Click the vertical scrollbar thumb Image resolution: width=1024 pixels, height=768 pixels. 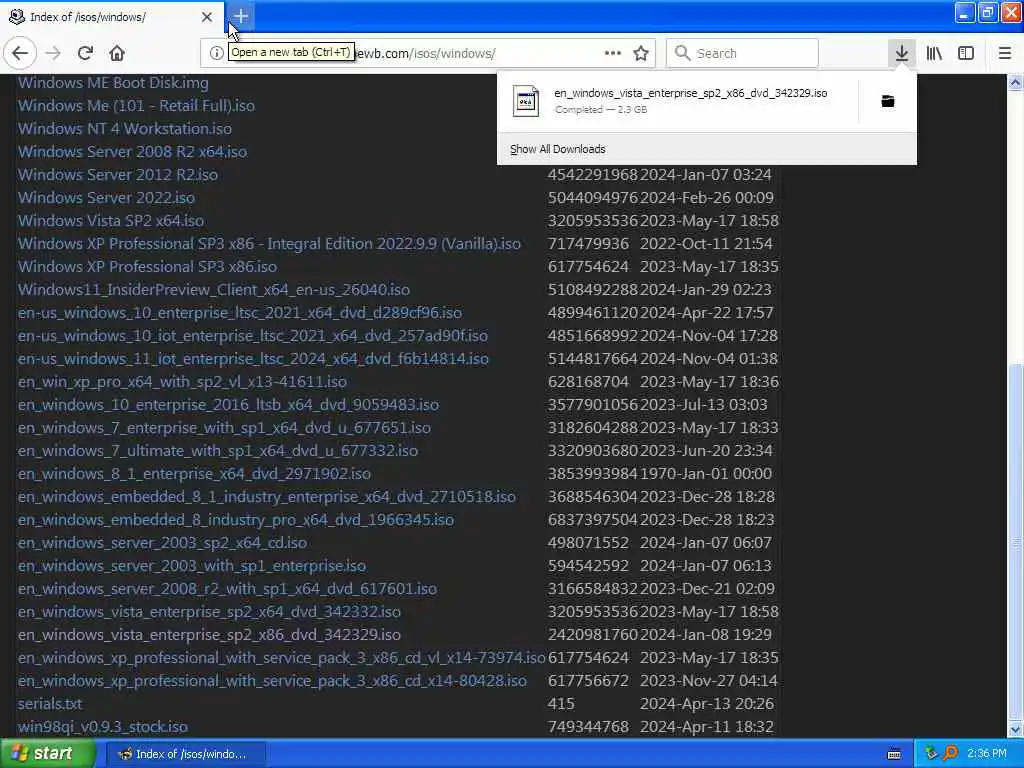pyautogui.click(x=1015, y=542)
